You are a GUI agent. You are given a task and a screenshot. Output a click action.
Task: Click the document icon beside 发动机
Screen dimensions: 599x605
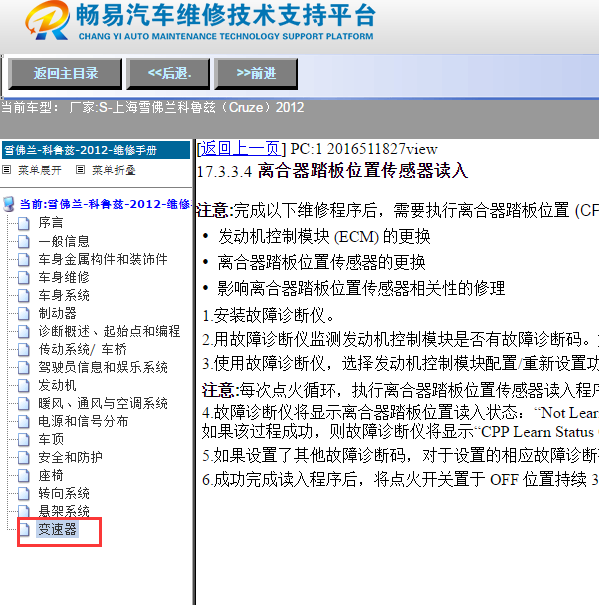click(x=24, y=385)
